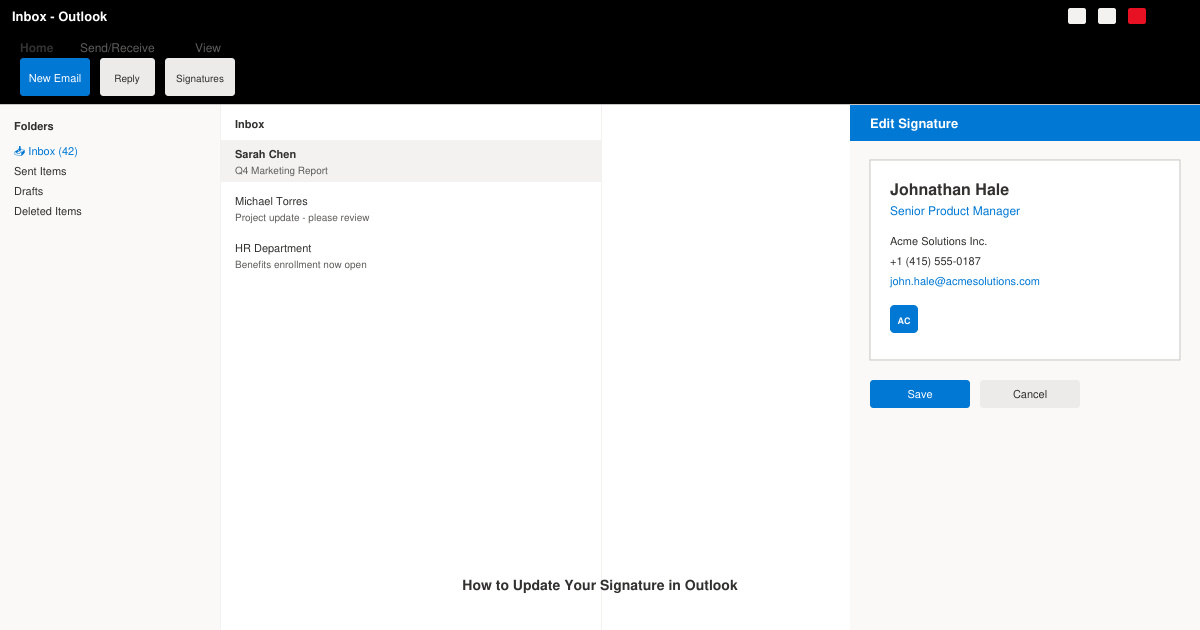Click the Folders heading
1200x630 pixels.
(34, 126)
